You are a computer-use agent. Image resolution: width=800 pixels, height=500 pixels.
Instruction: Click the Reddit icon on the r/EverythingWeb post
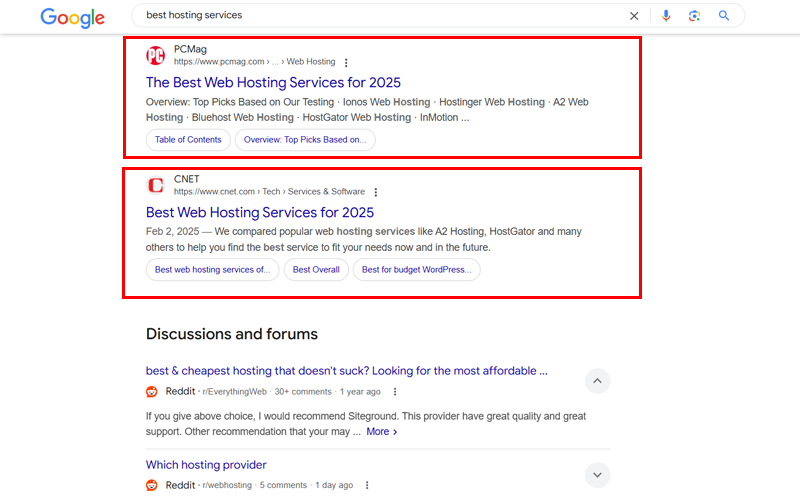[x=152, y=391]
